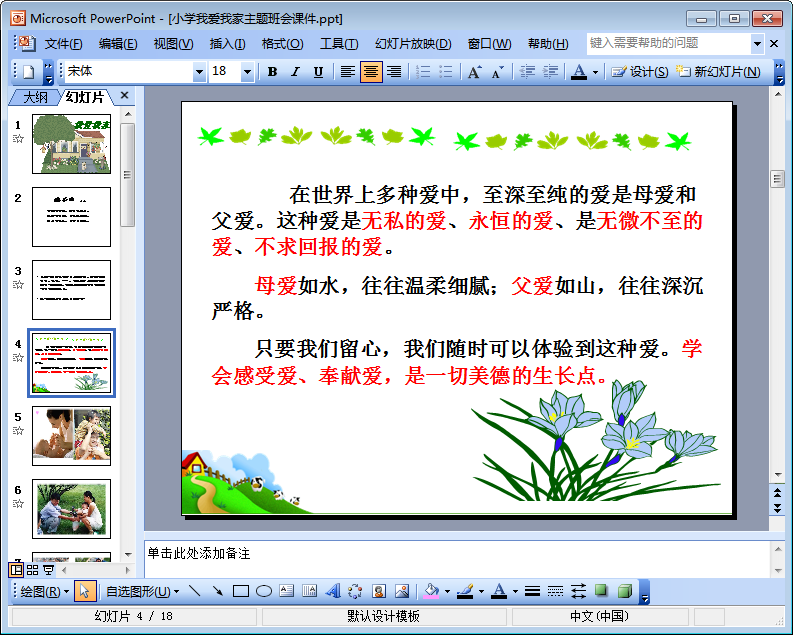
Task: Select slide 1 thumbnail
Action: tap(71, 144)
